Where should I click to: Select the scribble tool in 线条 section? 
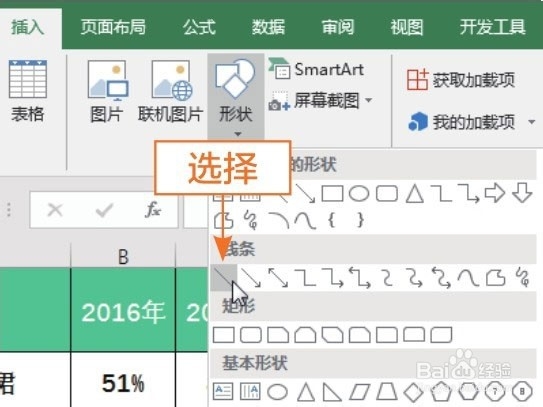(x=523, y=278)
